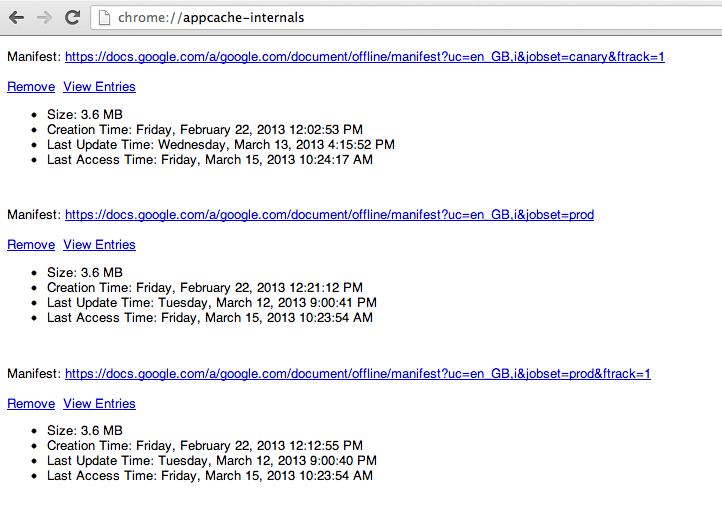Remove the canary manifest appcache
Viewport: 722px width, 512px height.
[31, 87]
